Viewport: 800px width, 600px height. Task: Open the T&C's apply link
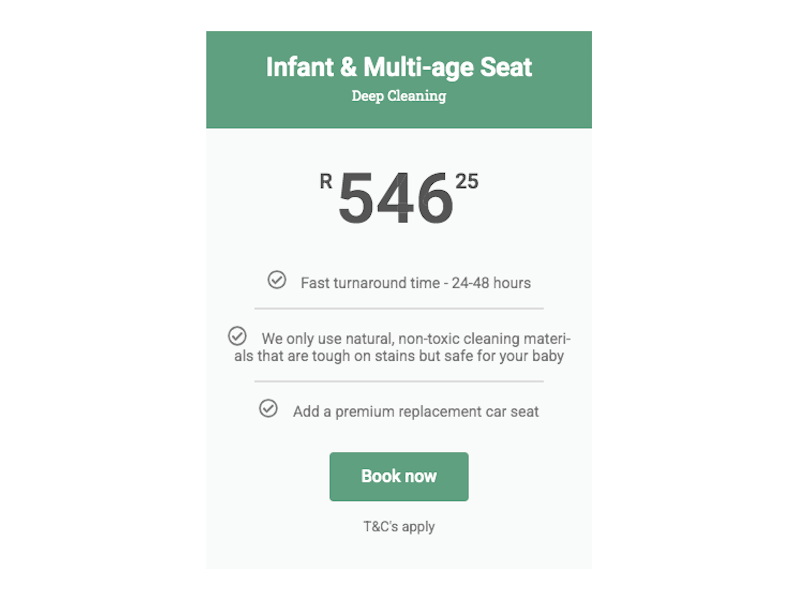[399, 526]
